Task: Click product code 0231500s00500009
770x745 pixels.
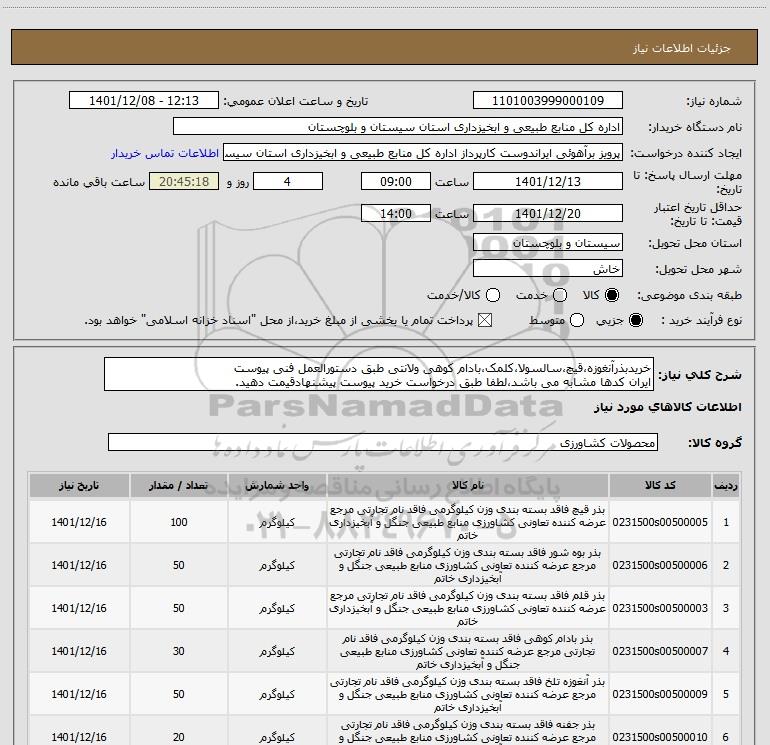Action: (660, 694)
